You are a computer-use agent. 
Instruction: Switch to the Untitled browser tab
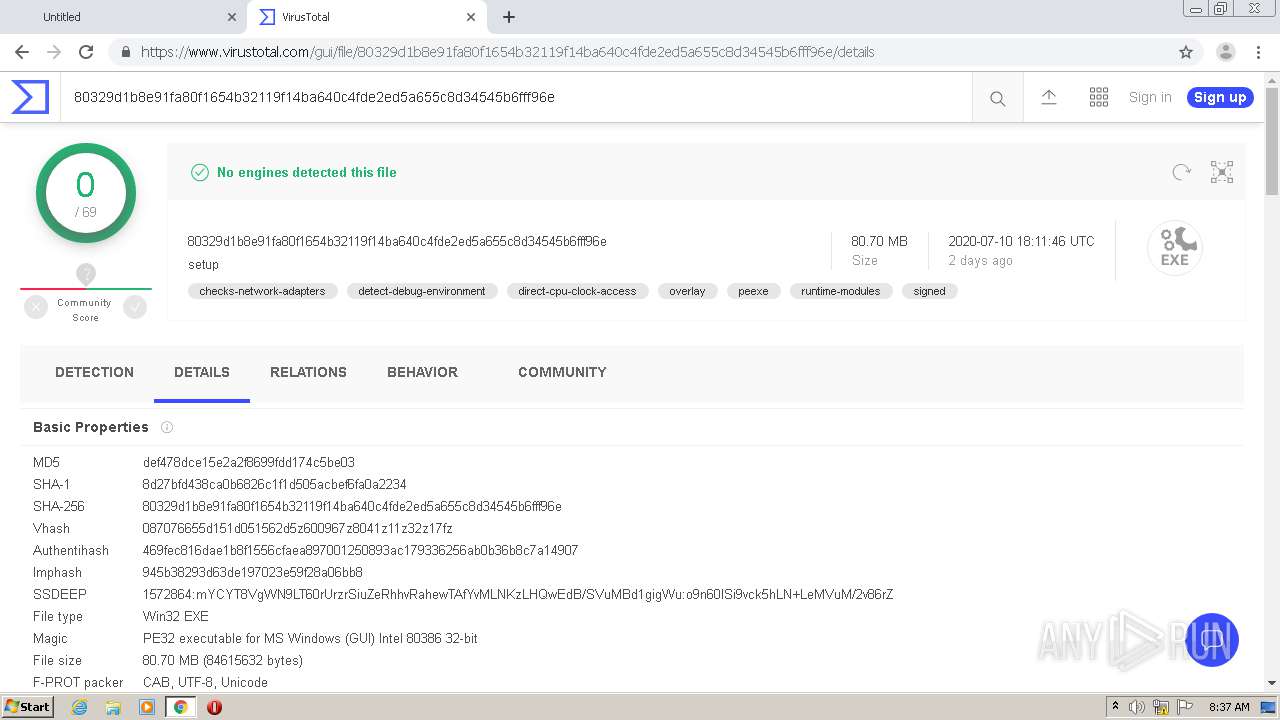125,17
